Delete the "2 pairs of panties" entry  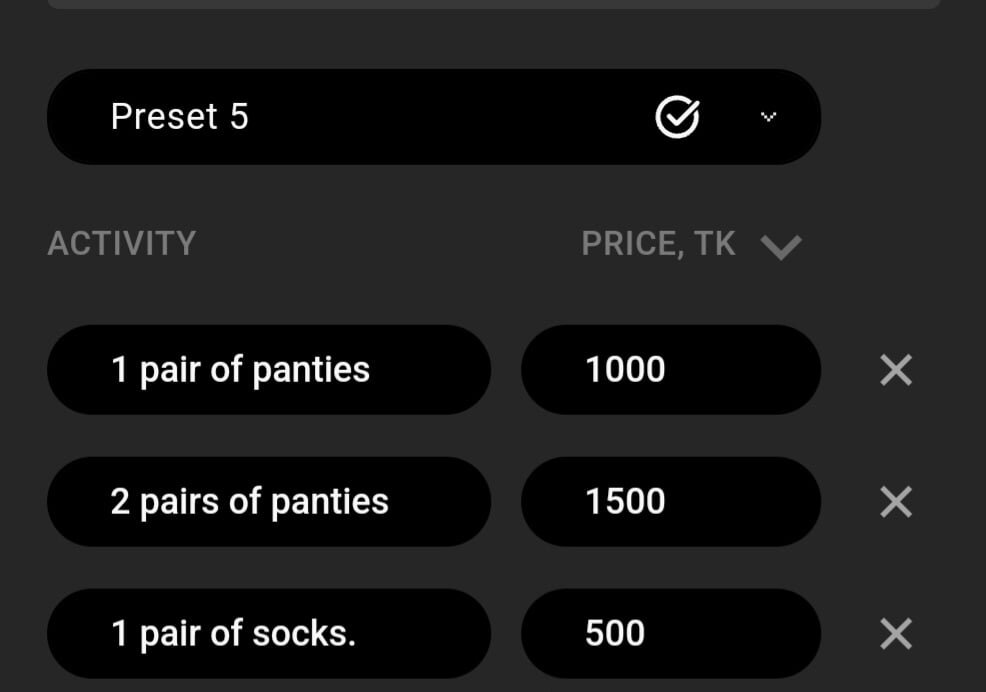pyautogui.click(x=895, y=502)
